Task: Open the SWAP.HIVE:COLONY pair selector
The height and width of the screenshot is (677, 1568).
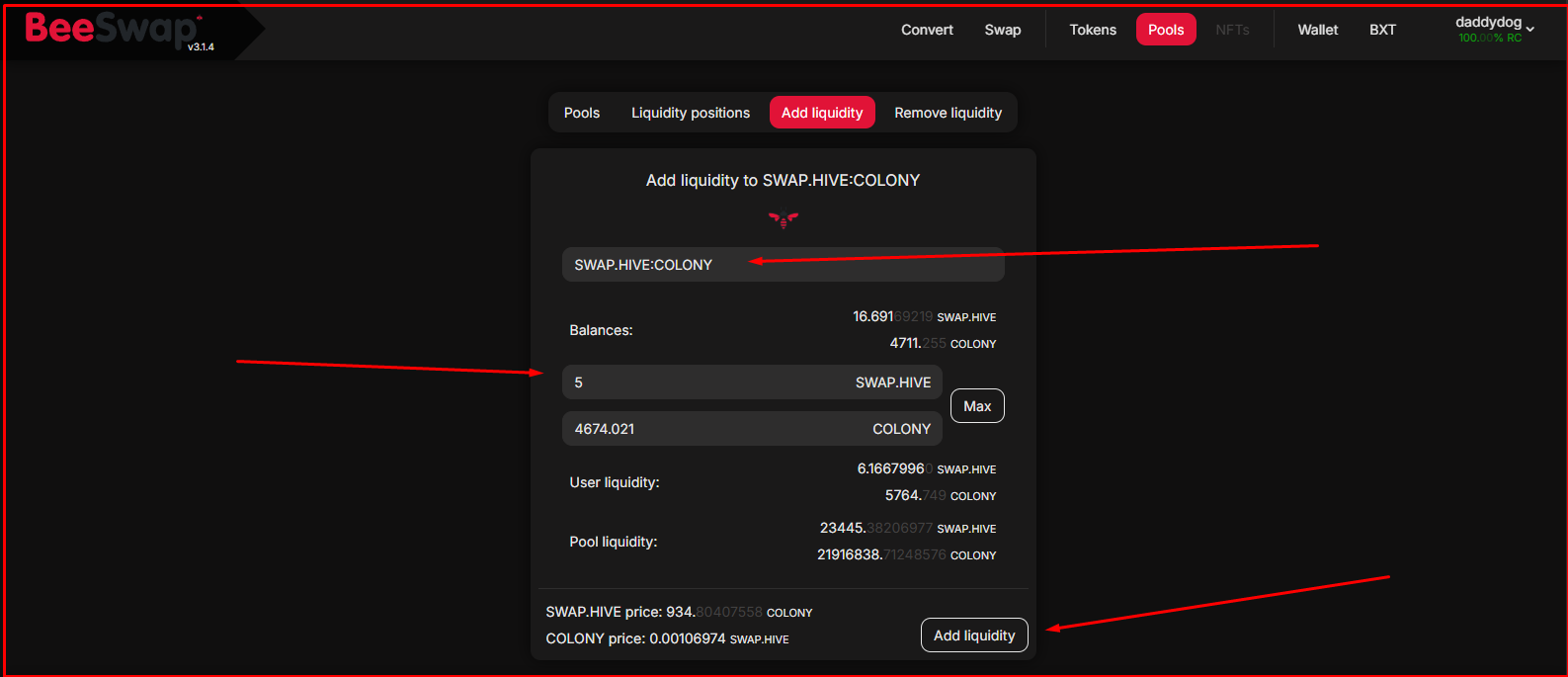Action: click(784, 265)
